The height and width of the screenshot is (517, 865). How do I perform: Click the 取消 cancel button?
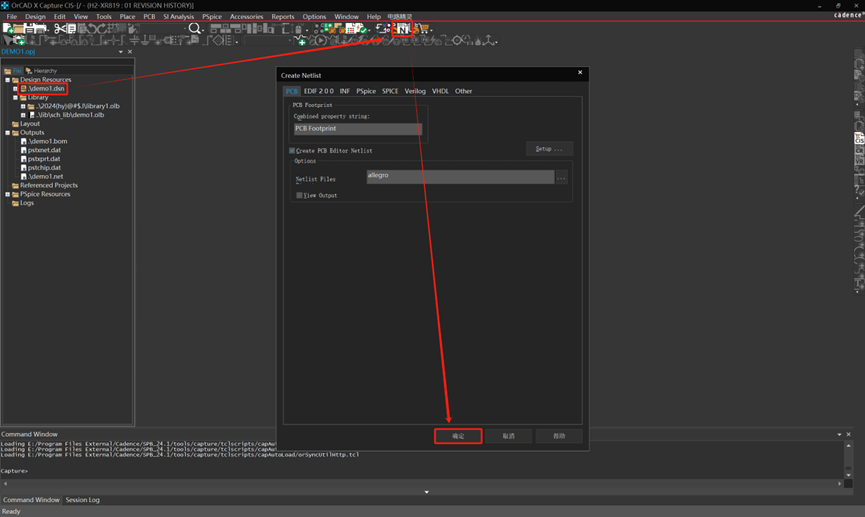[508, 436]
